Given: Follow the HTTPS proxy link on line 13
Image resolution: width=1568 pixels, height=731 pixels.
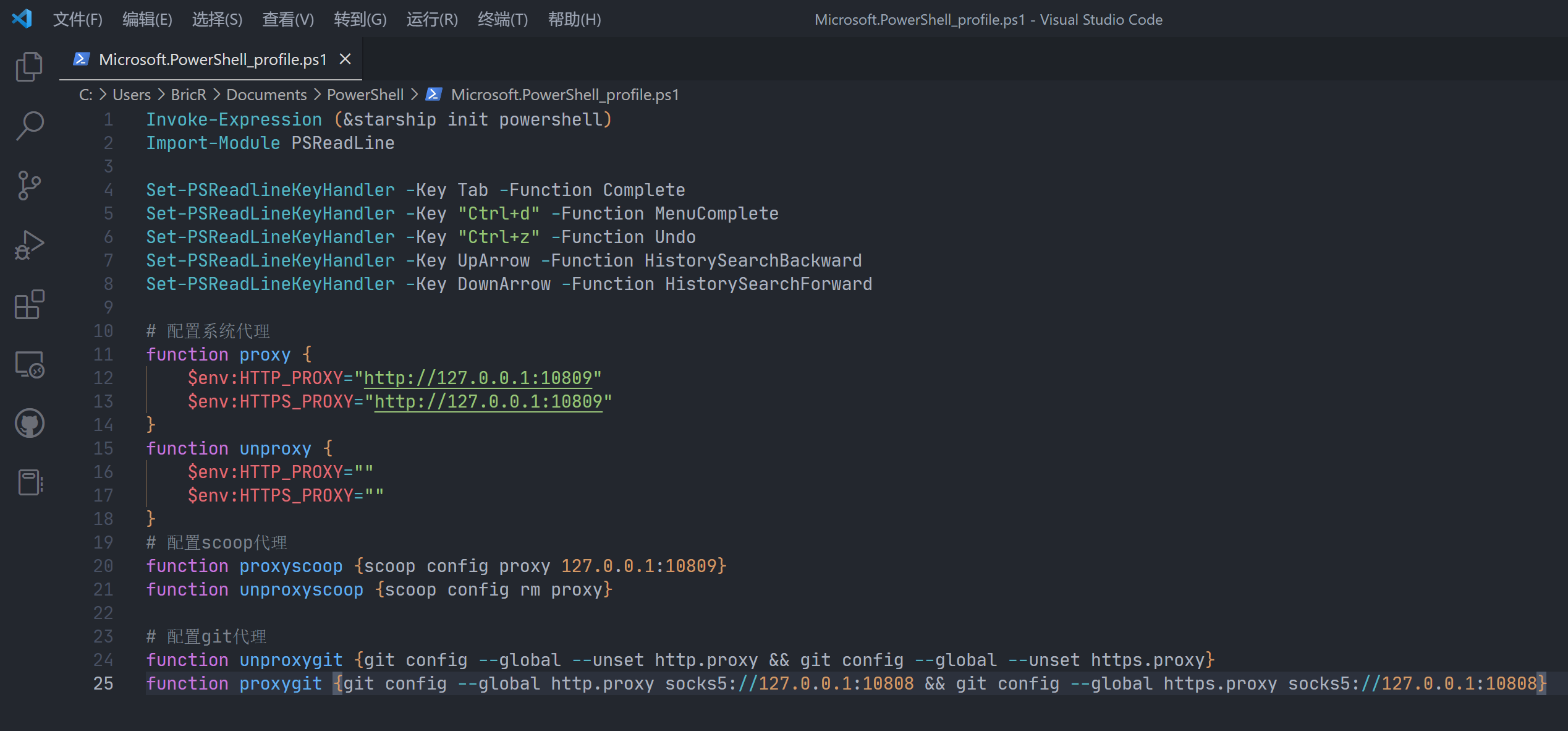Looking at the screenshot, I should click(489, 401).
